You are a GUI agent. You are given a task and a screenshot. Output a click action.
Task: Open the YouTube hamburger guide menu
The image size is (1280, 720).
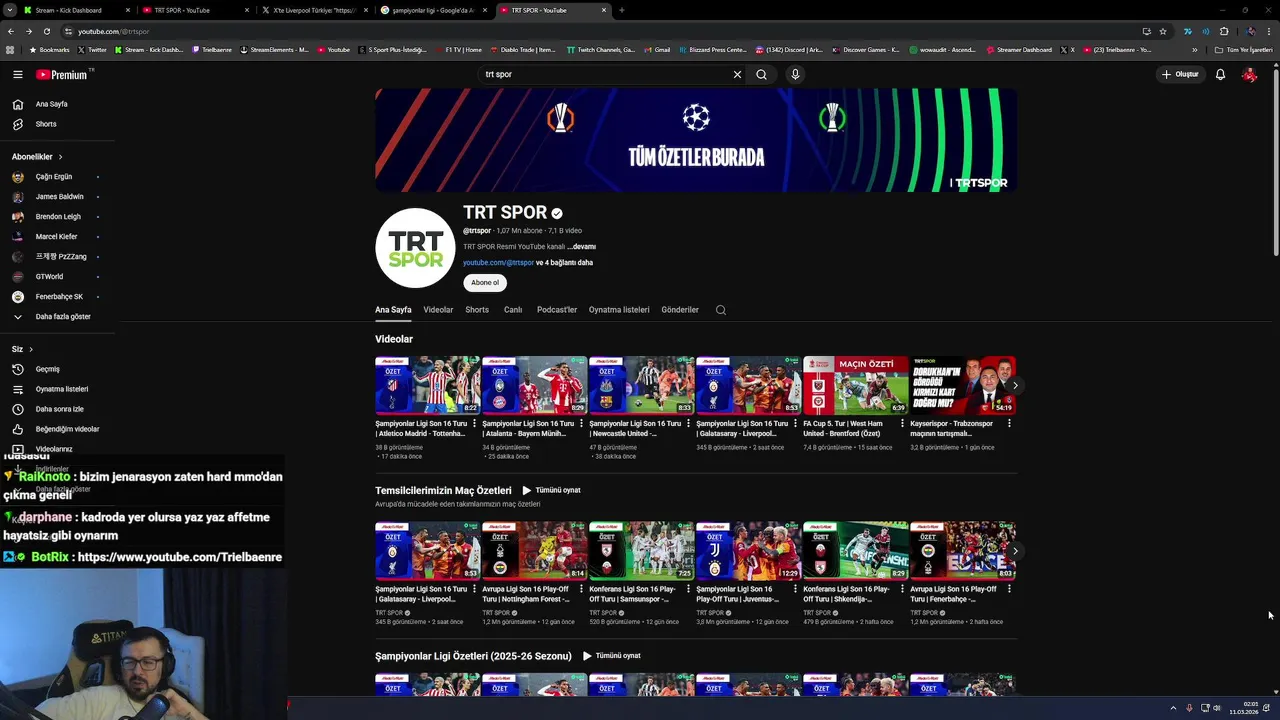point(18,74)
